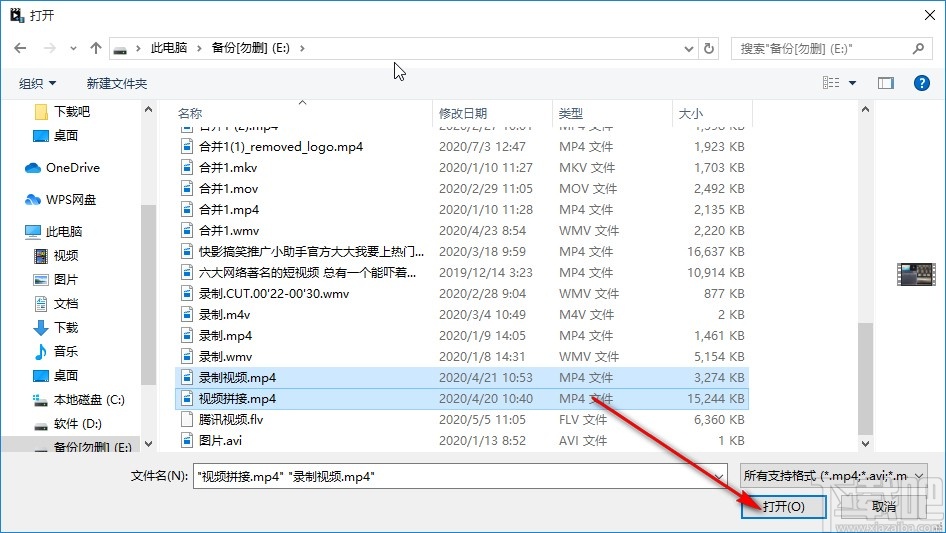Expand the filename history dropdown

pos(719,476)
